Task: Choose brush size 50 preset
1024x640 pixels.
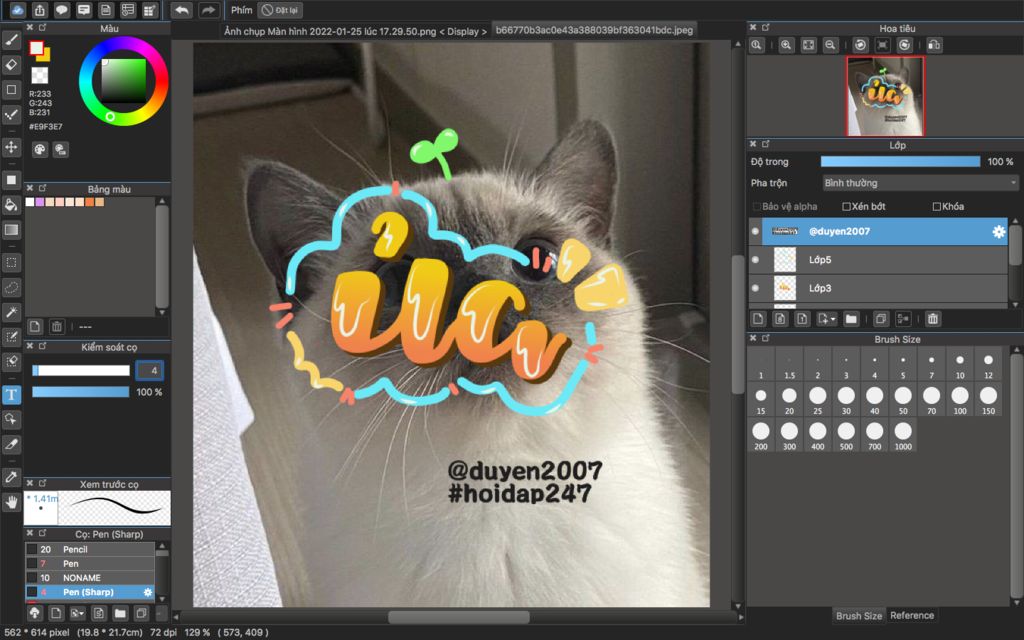Action: point(903,401)
